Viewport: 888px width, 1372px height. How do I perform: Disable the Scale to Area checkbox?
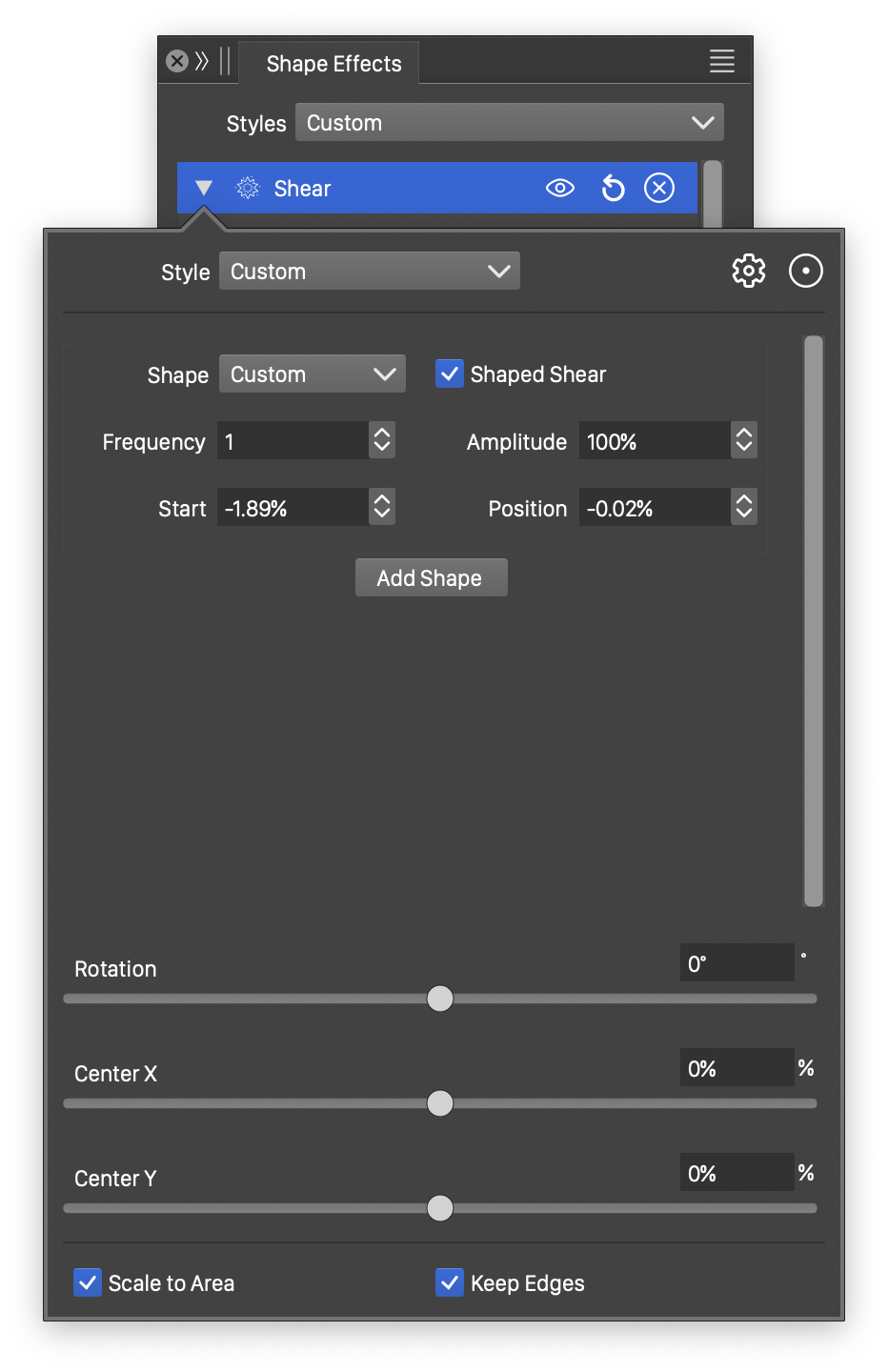pyautogui.click(x=88, y=1282)
